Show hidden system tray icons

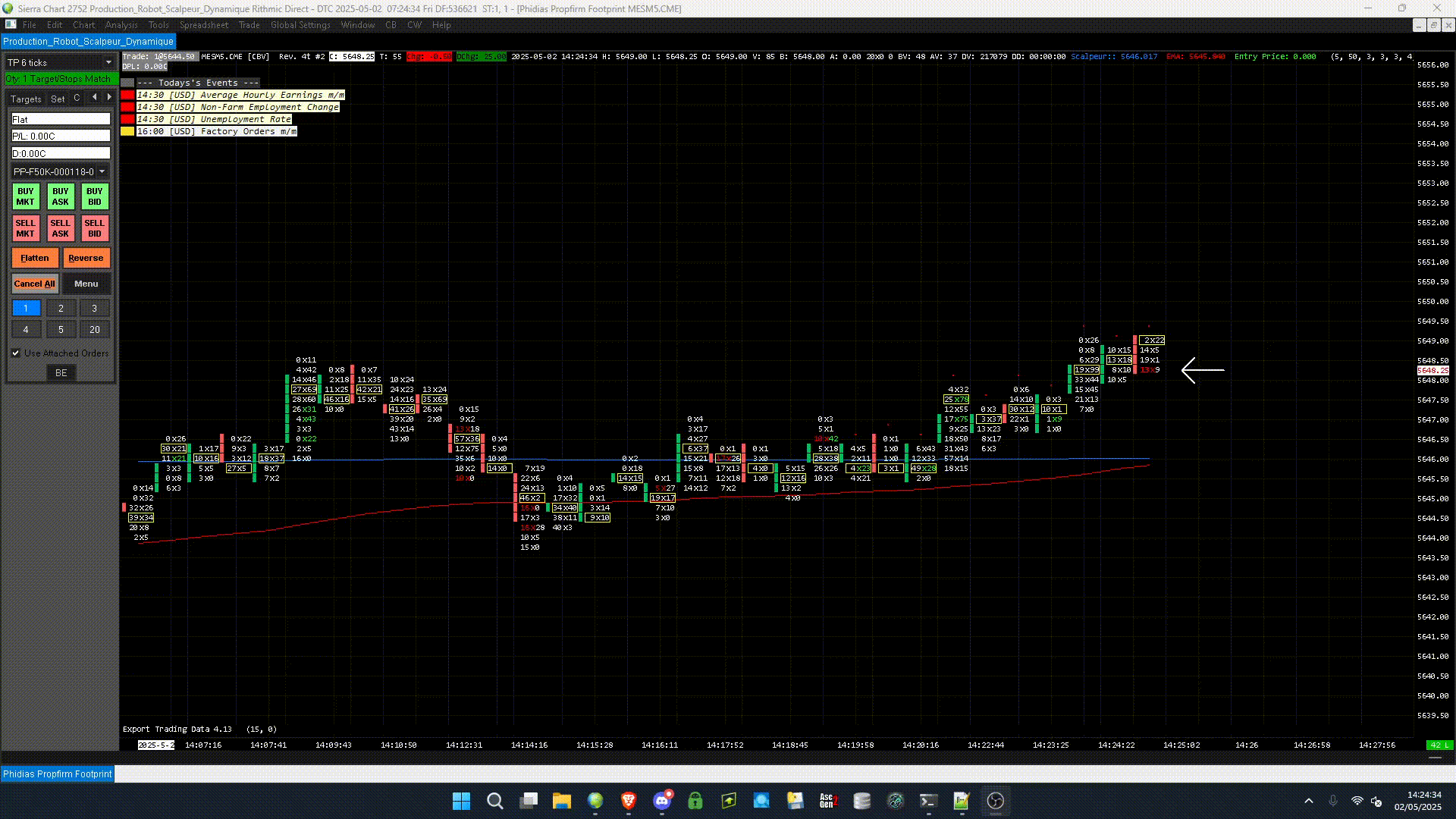(x=1309, y=801)
